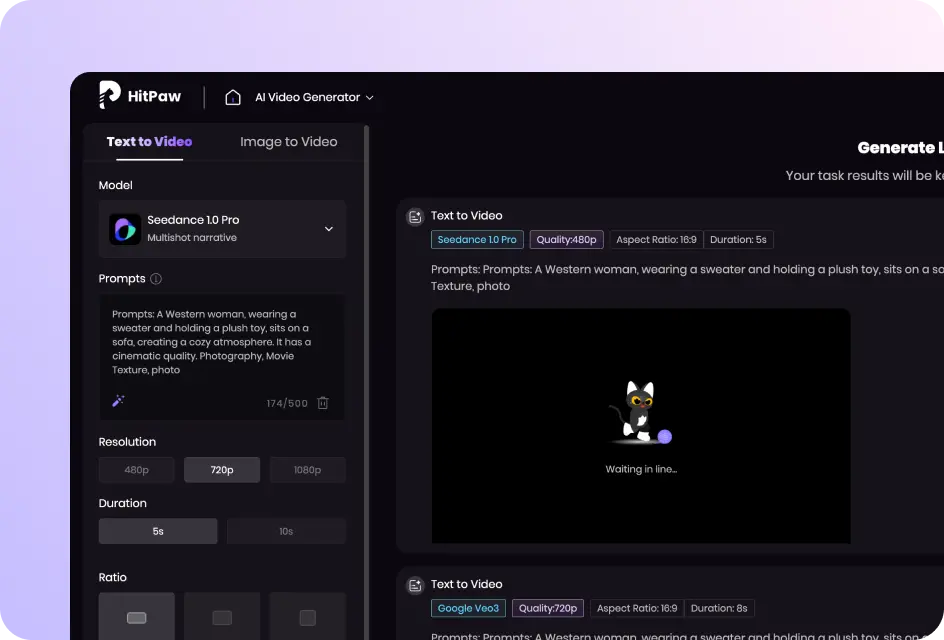
Task: Click the Prompts info icon
Action: [x=156, y=279]
